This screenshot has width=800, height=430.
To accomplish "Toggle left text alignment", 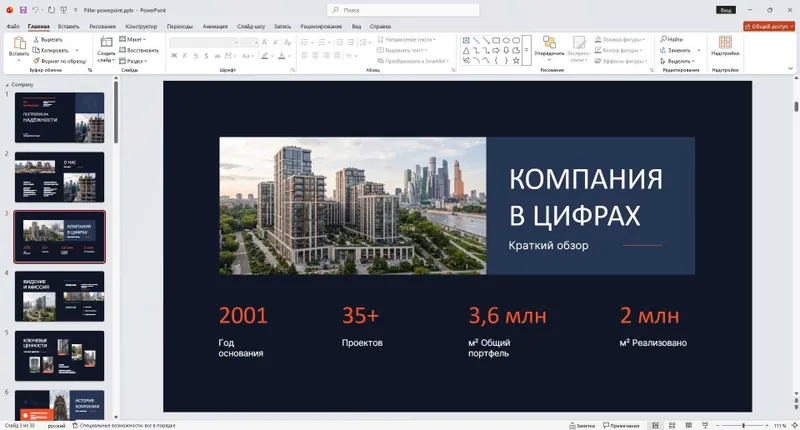I will coord(305,56).
